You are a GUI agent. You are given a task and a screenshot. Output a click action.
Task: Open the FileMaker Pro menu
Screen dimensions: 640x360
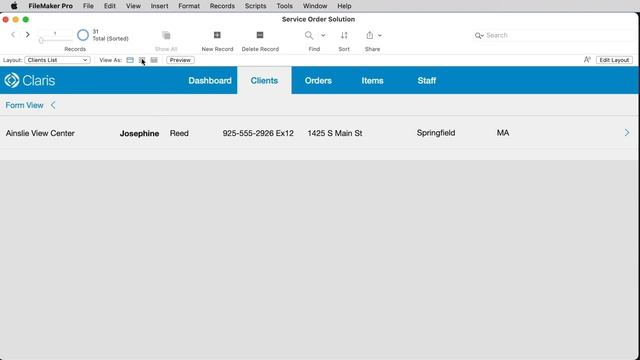51,6
